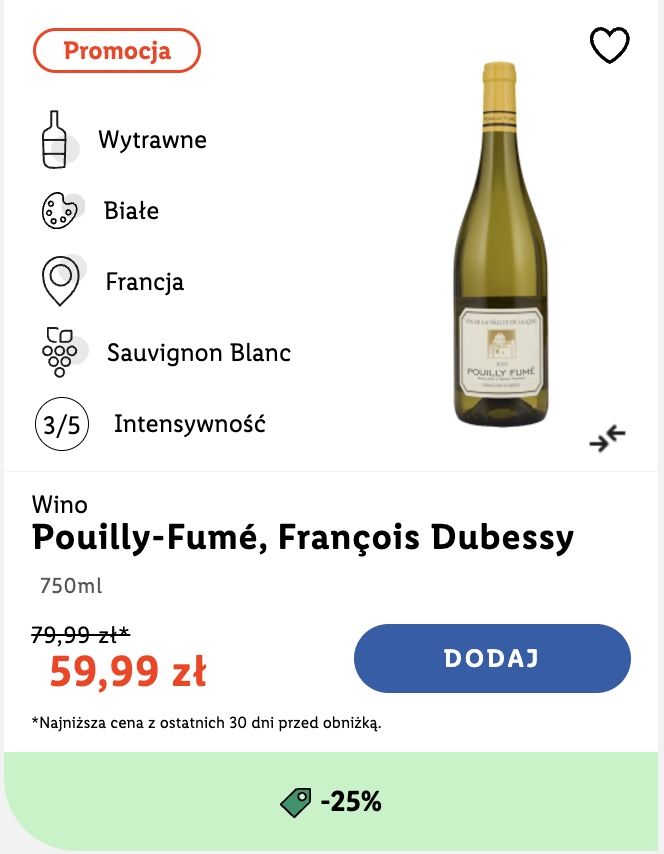664x854 pixels.
Task: Click the crossed-out 79,99 zł price
Action: pos(81,635)
